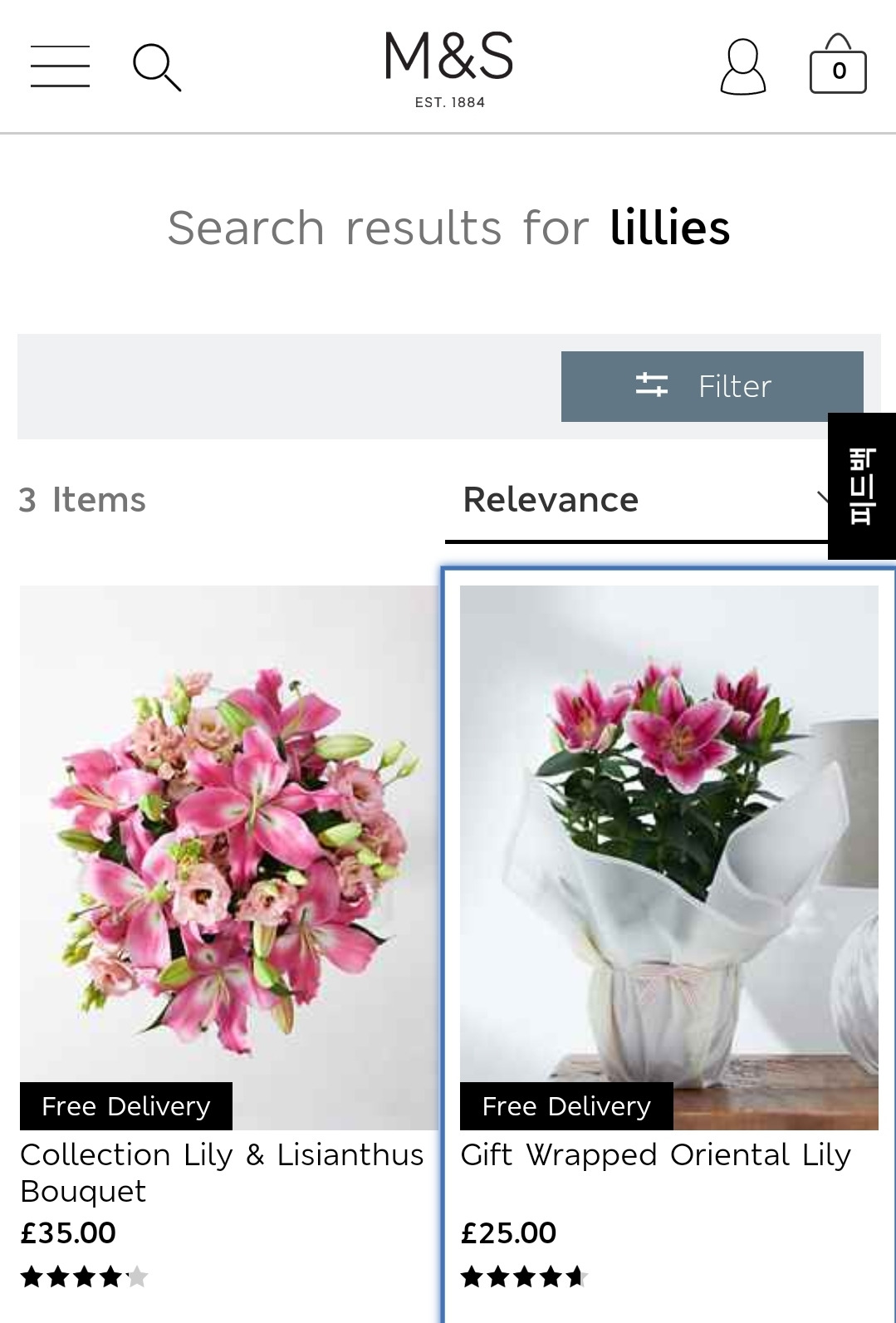Open the user account icon
896x1323 pixels.
coord(742,66)
